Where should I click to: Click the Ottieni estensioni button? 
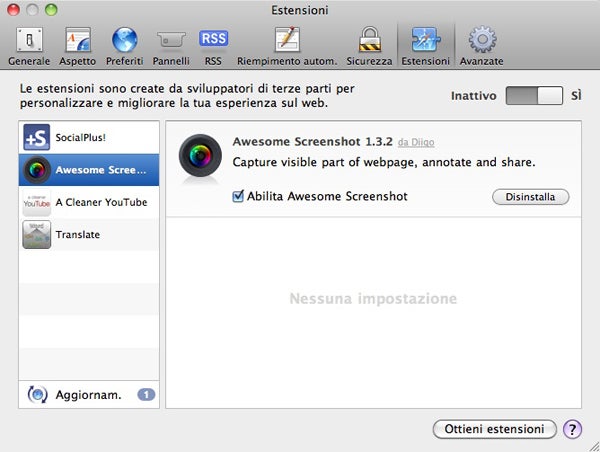point(494,429)
